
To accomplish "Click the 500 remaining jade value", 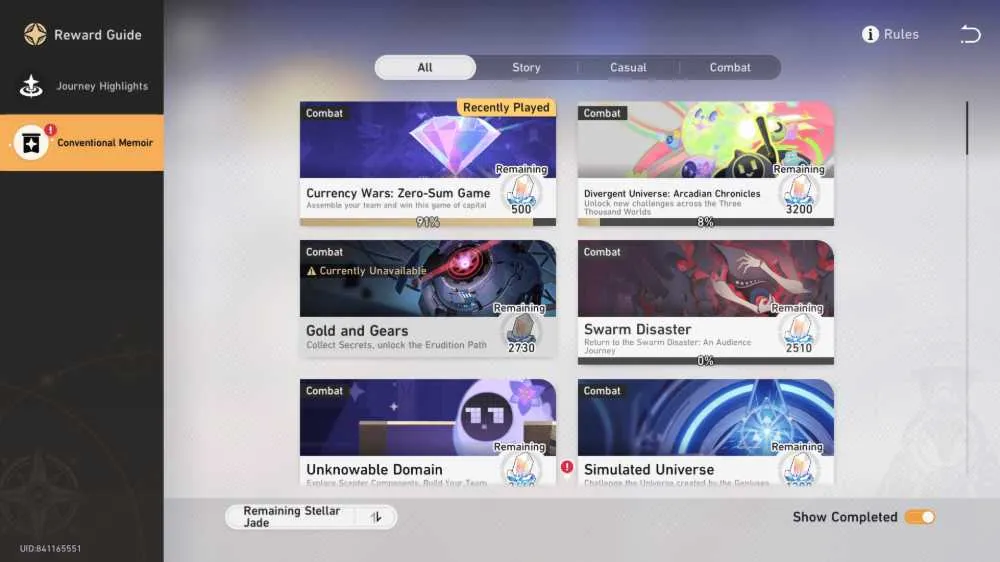I will (521, 209).
